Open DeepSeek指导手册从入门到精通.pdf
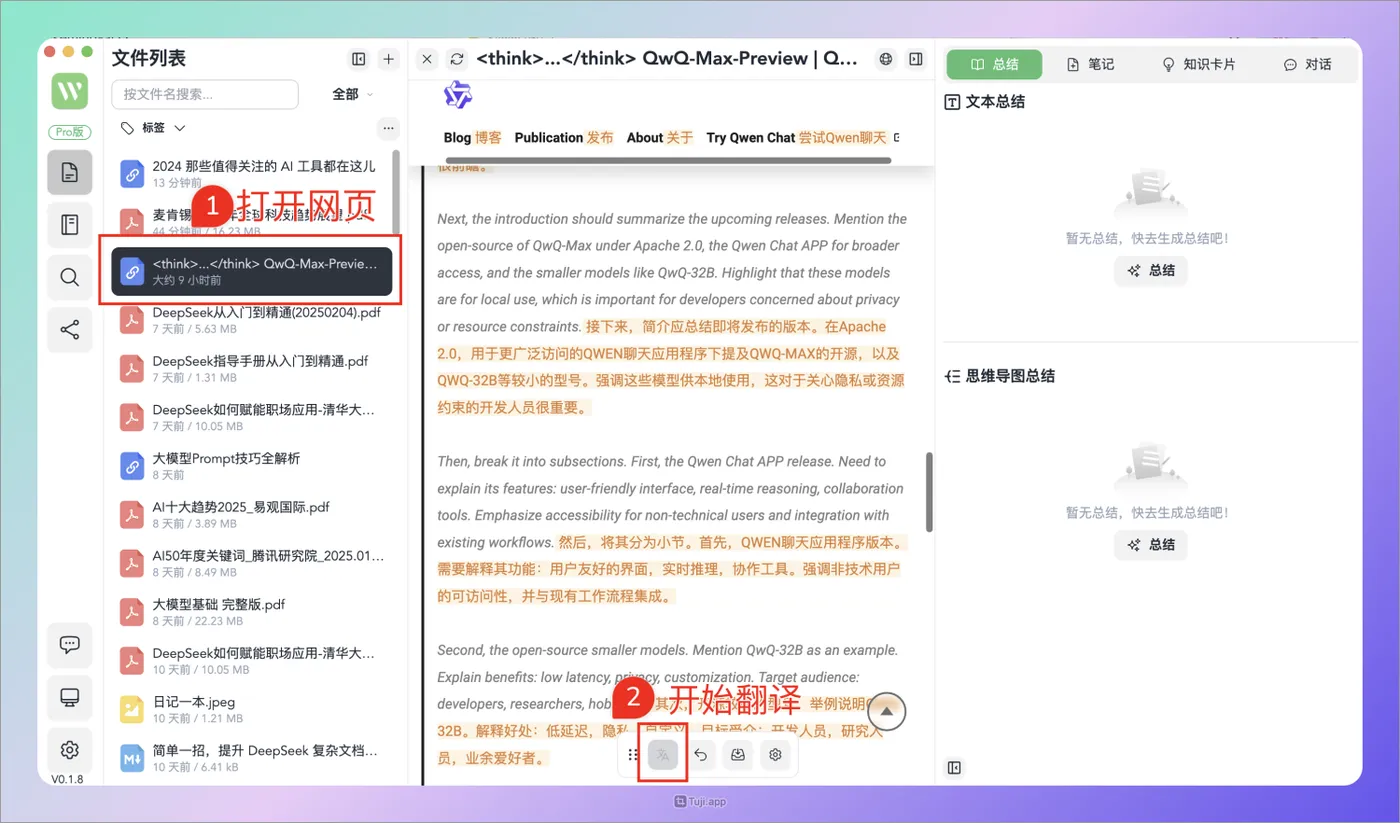This screenshot has height=823, width=1400. tap(252, 369)
